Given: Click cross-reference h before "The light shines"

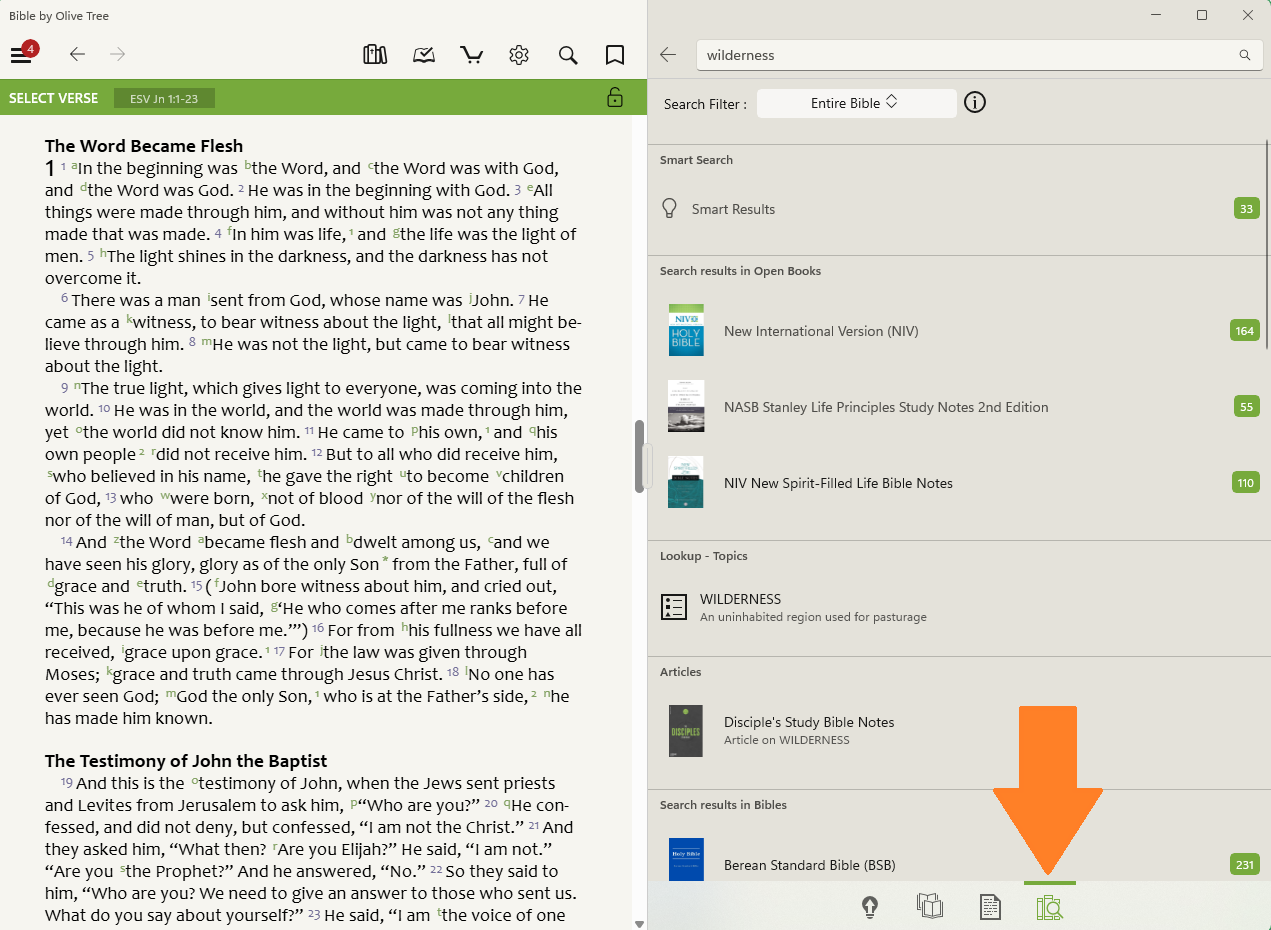Looking at the screenshot, I should tap(103, 253).
